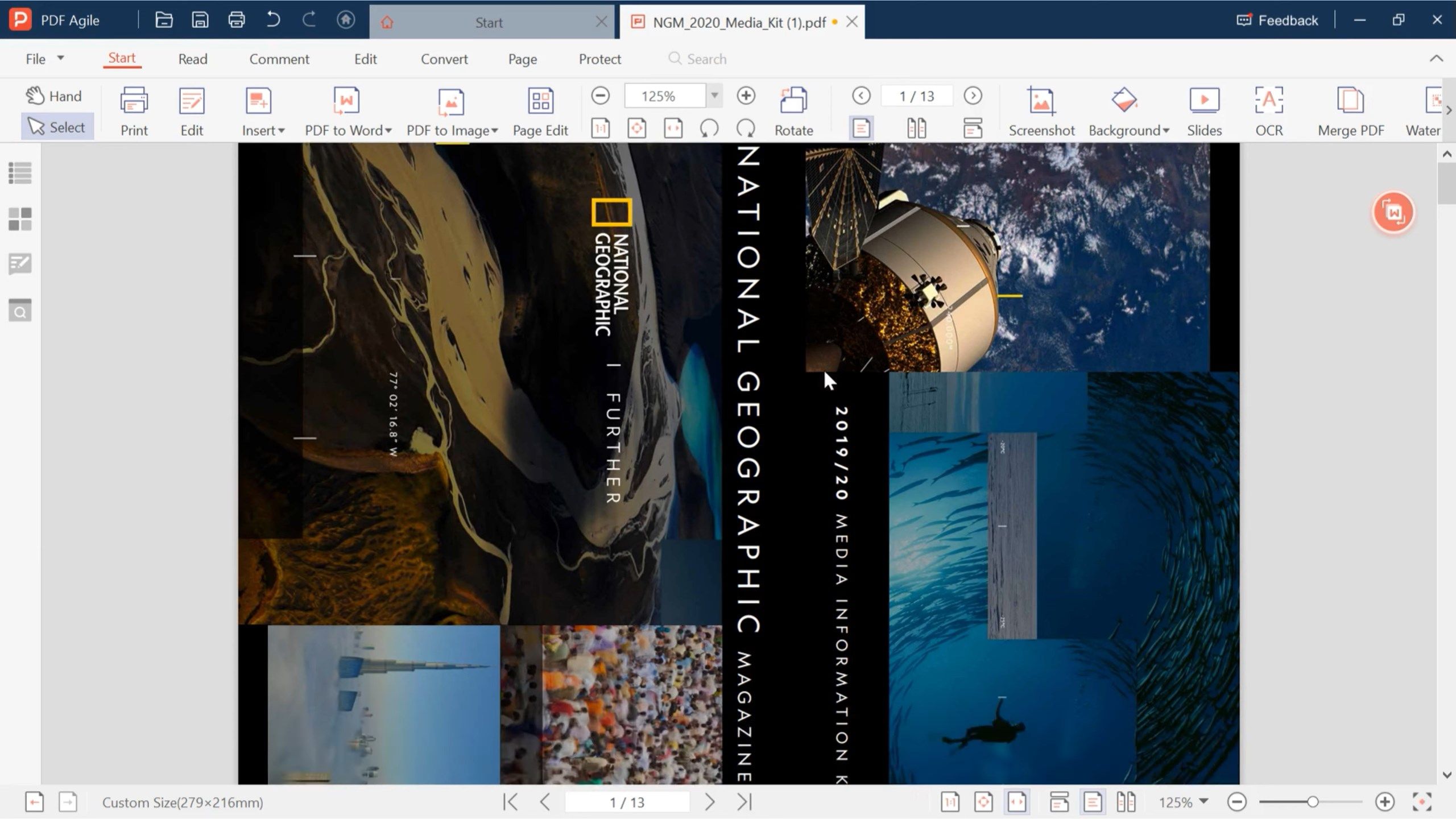
Task: Redo the last action
Action: click(309, 20)
